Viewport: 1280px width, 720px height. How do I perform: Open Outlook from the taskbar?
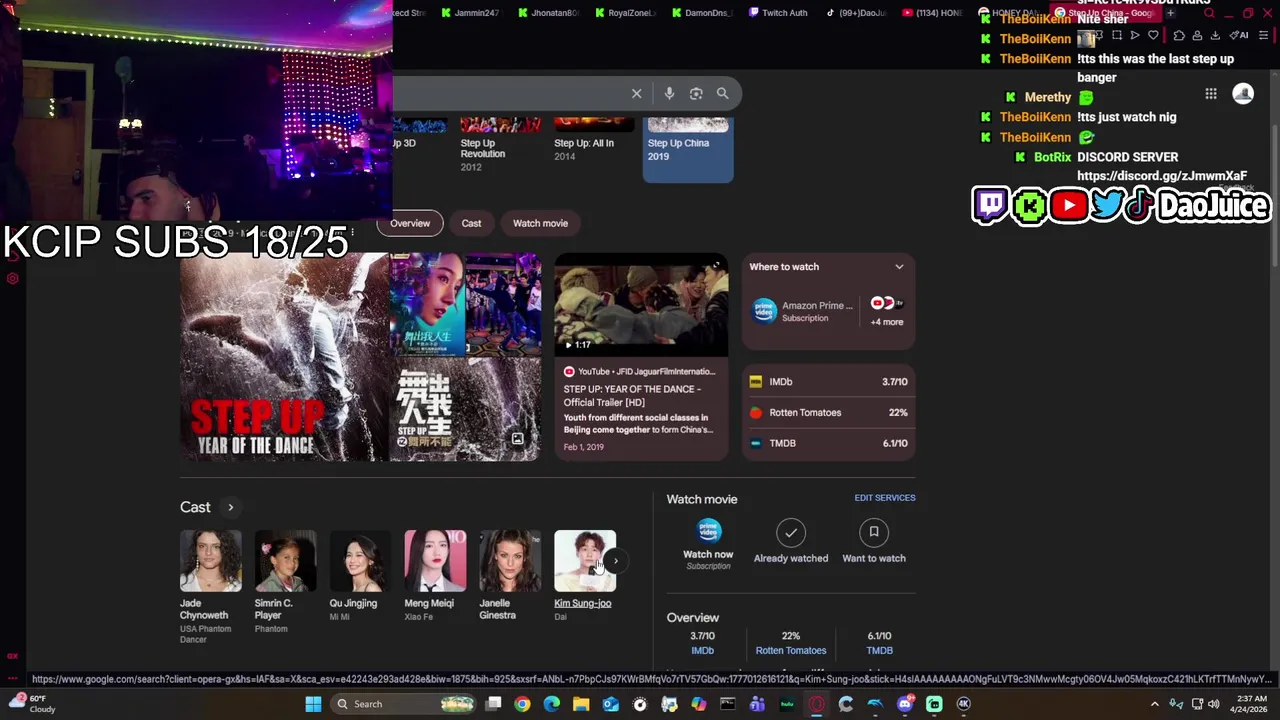coord(610,704)
